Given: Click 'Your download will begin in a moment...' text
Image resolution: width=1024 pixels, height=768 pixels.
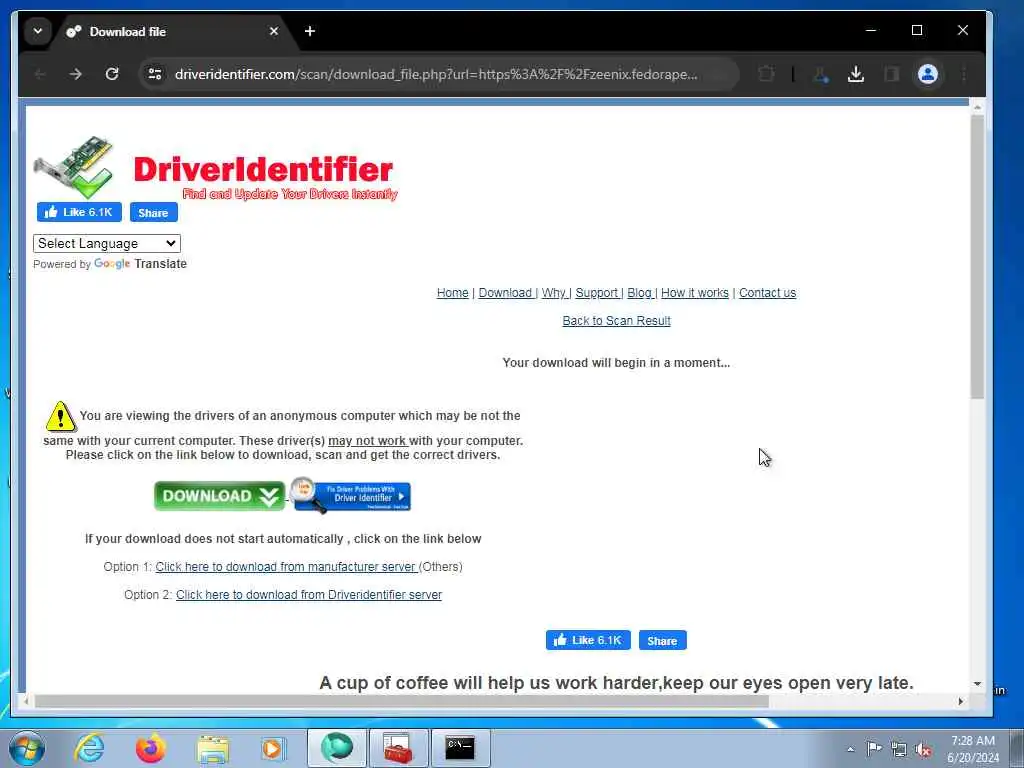Looking at the screenshot, I should tap(616, 362).
